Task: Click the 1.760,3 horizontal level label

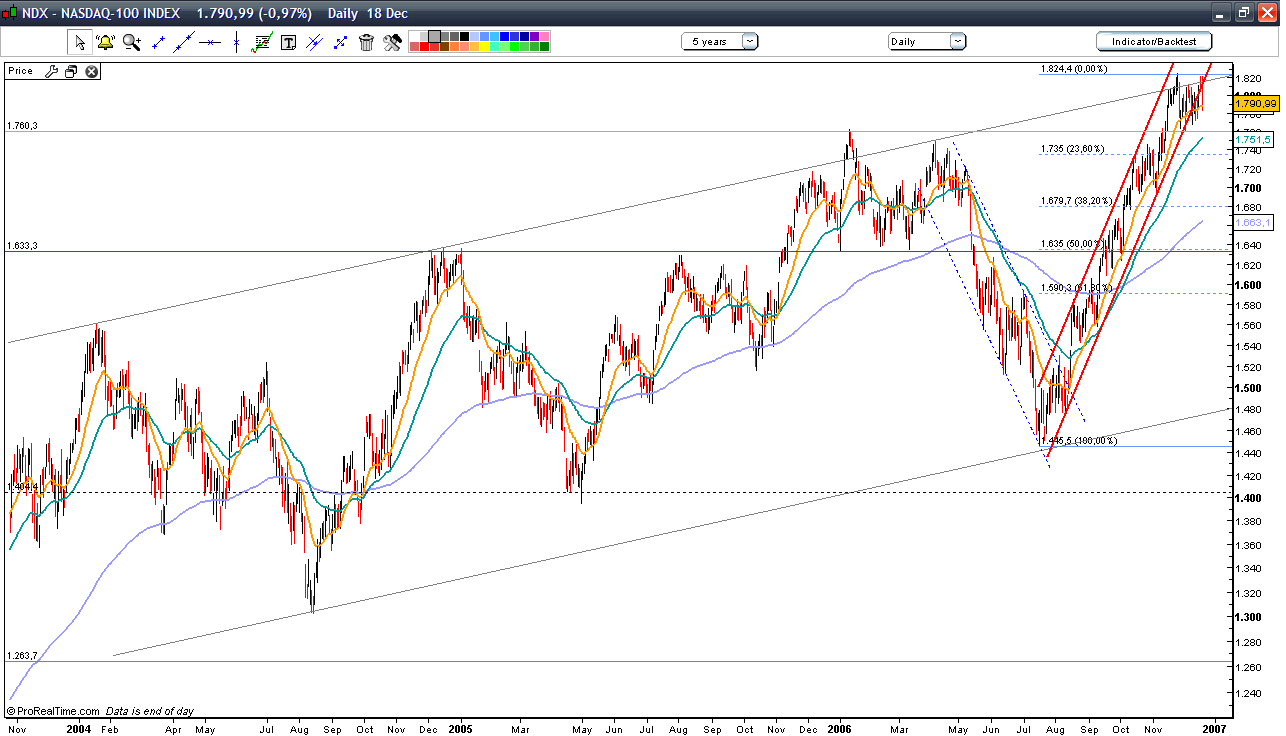Action: click(22, 126)
